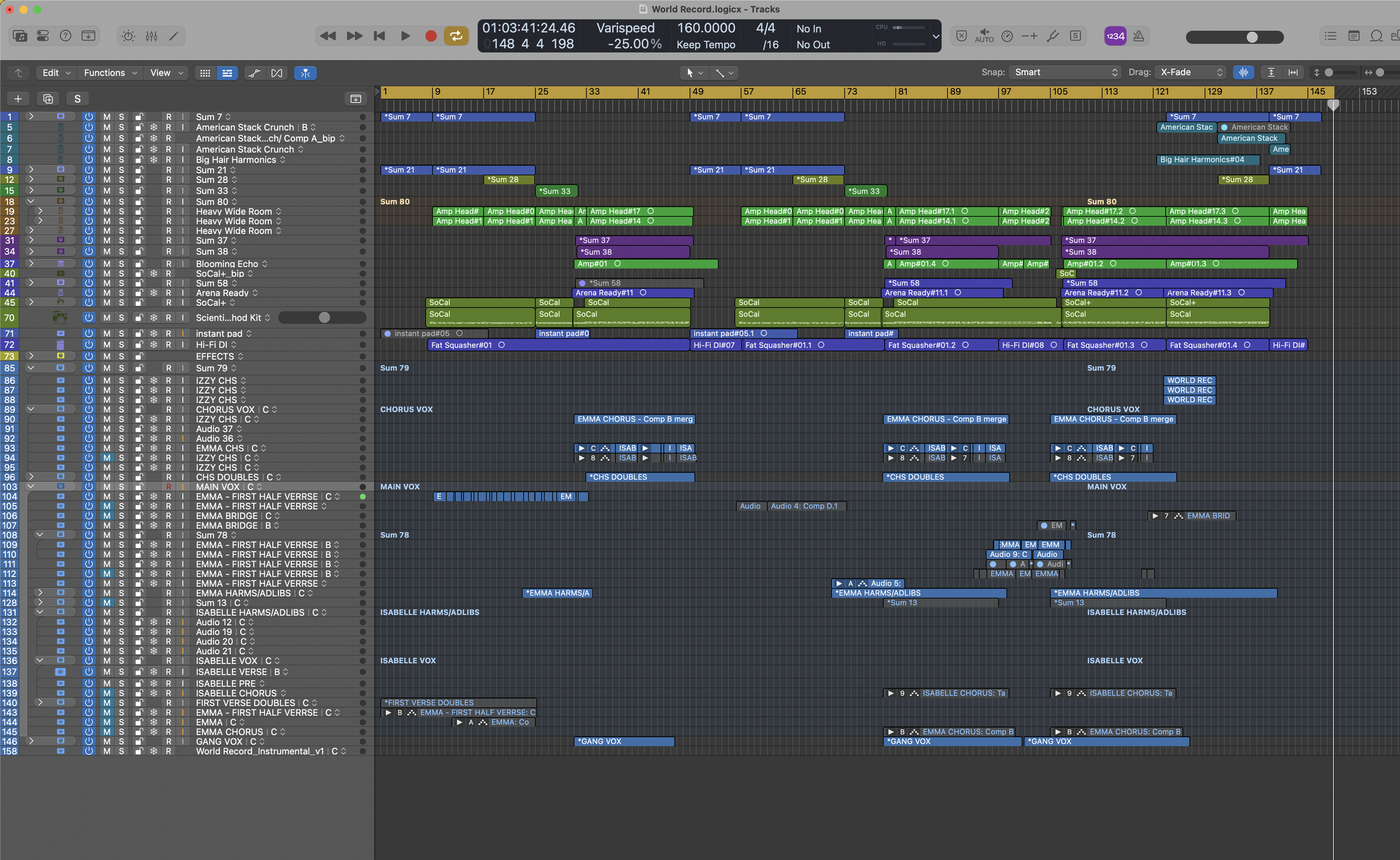
Task: Collapse the Sum 80 track stack disclosure triangle
Action: [31, 201]
